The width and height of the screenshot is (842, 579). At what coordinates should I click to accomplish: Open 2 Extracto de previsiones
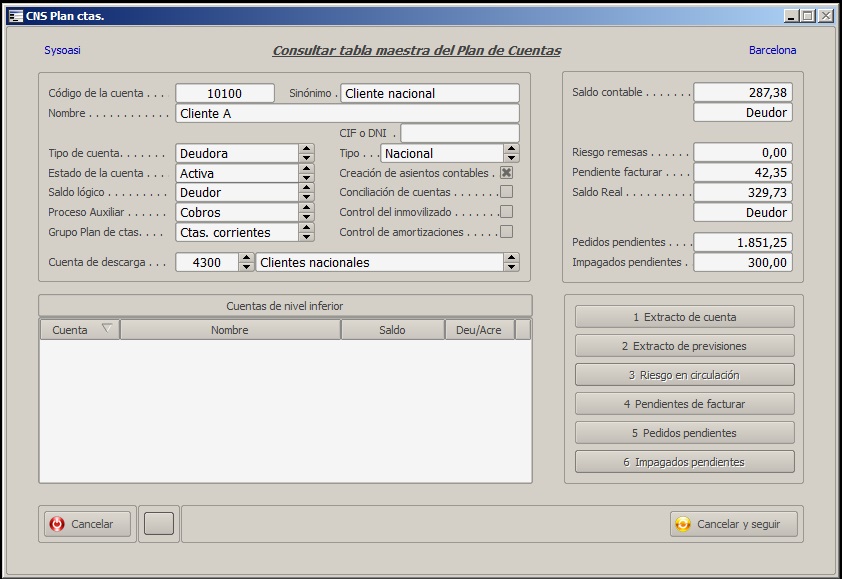tap(685, 346)
